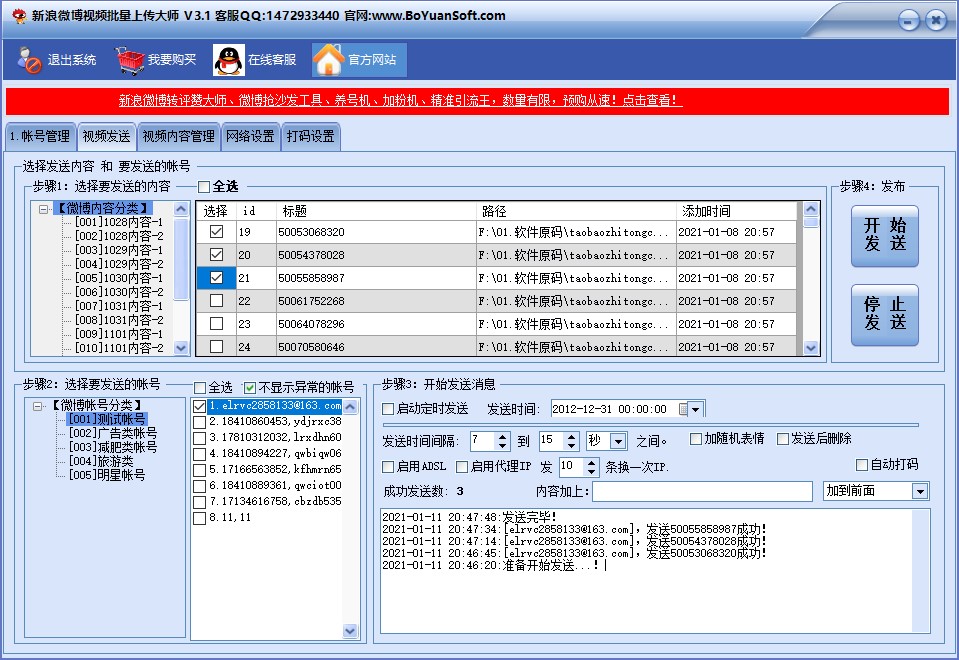Screen dimensions: 959x660
Task: Open 打码设置 tab
Action: (x=311, y=136)
